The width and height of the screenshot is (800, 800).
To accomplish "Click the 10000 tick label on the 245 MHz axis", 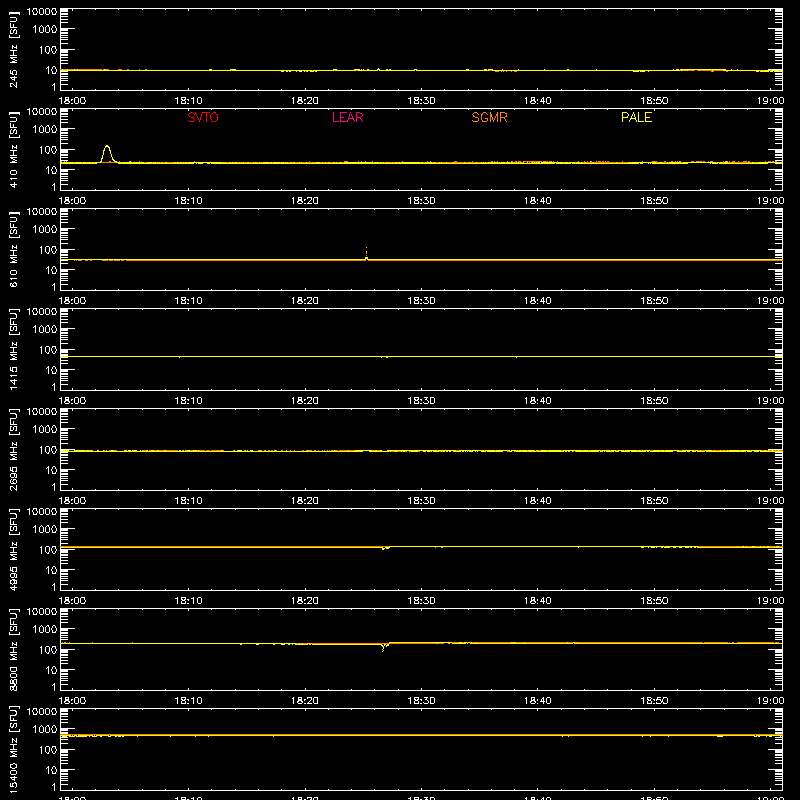I will 42,12.
